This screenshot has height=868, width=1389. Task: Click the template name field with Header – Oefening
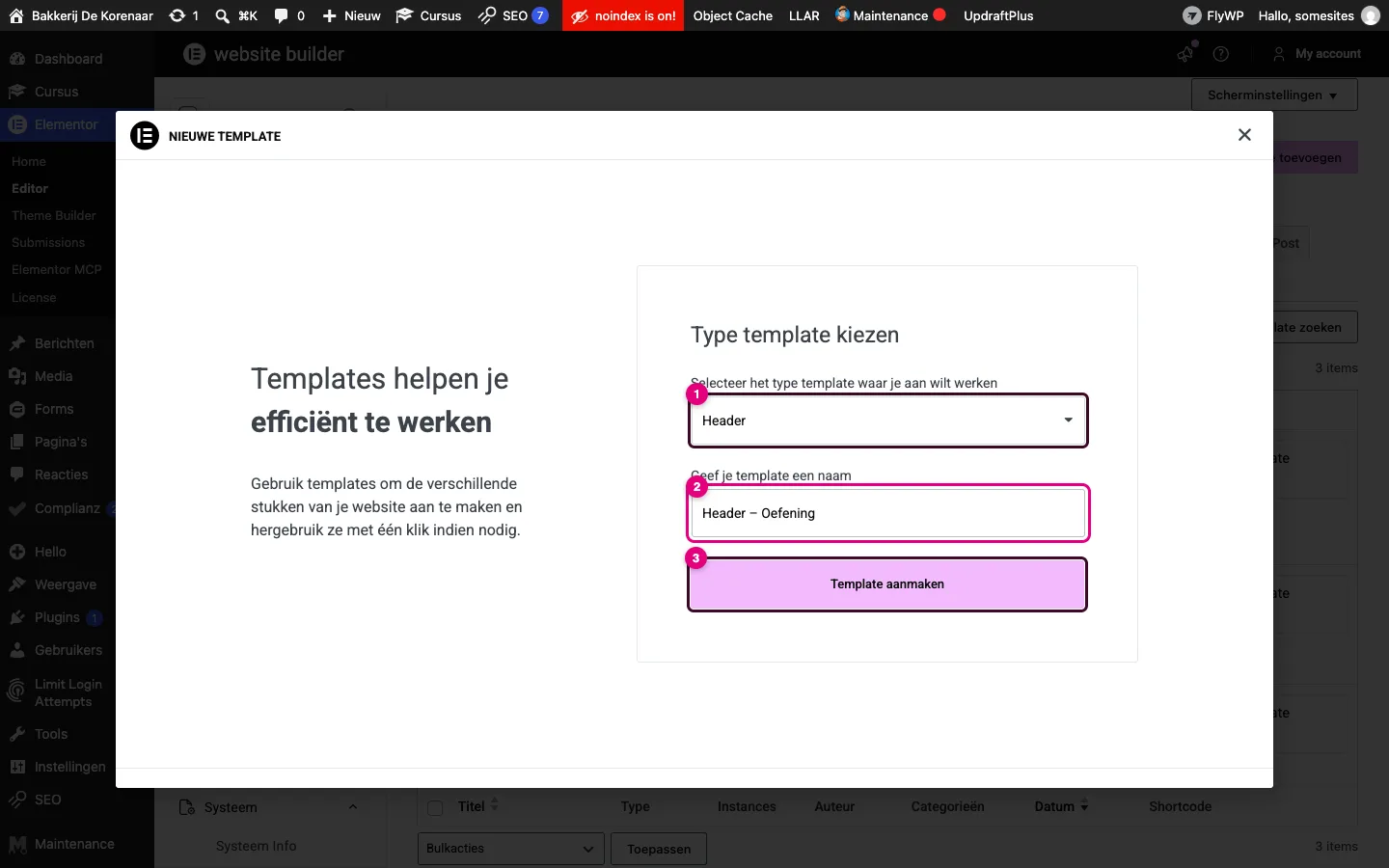pos(887,513)
